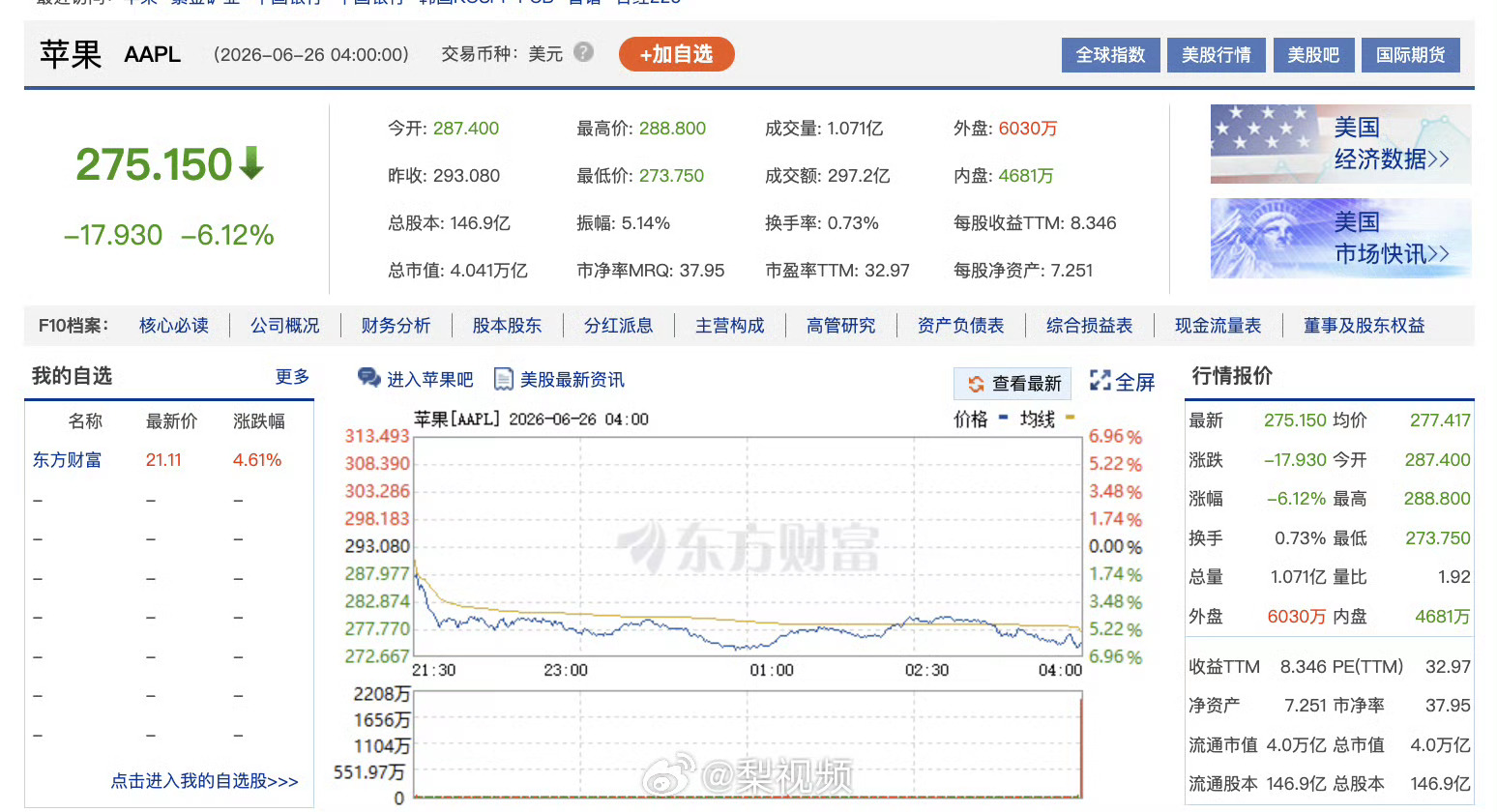Open the 现金流量表 F10 tab
1497x812 pixels.
(x=1218, y=326)
